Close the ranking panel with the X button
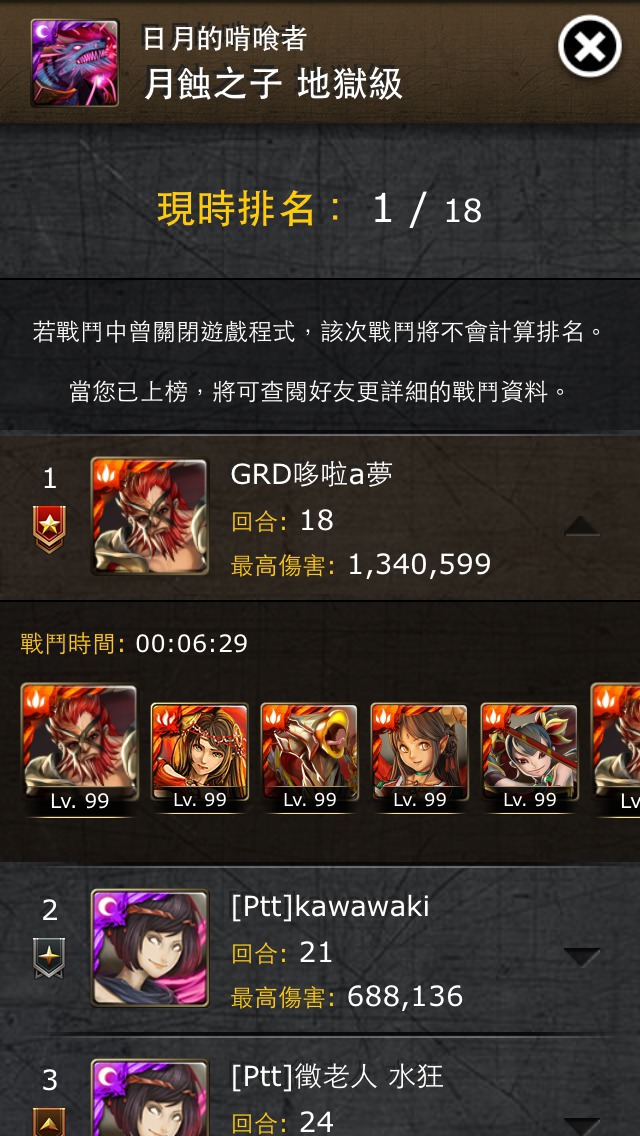 (x=589, y=46)
